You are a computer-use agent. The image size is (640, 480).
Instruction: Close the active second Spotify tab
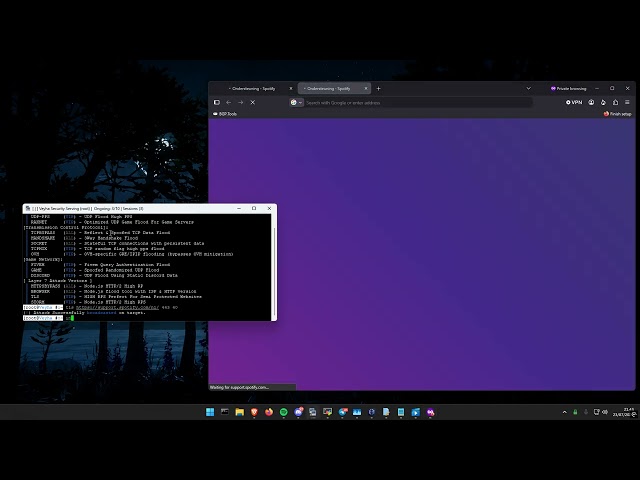(366, 88)
